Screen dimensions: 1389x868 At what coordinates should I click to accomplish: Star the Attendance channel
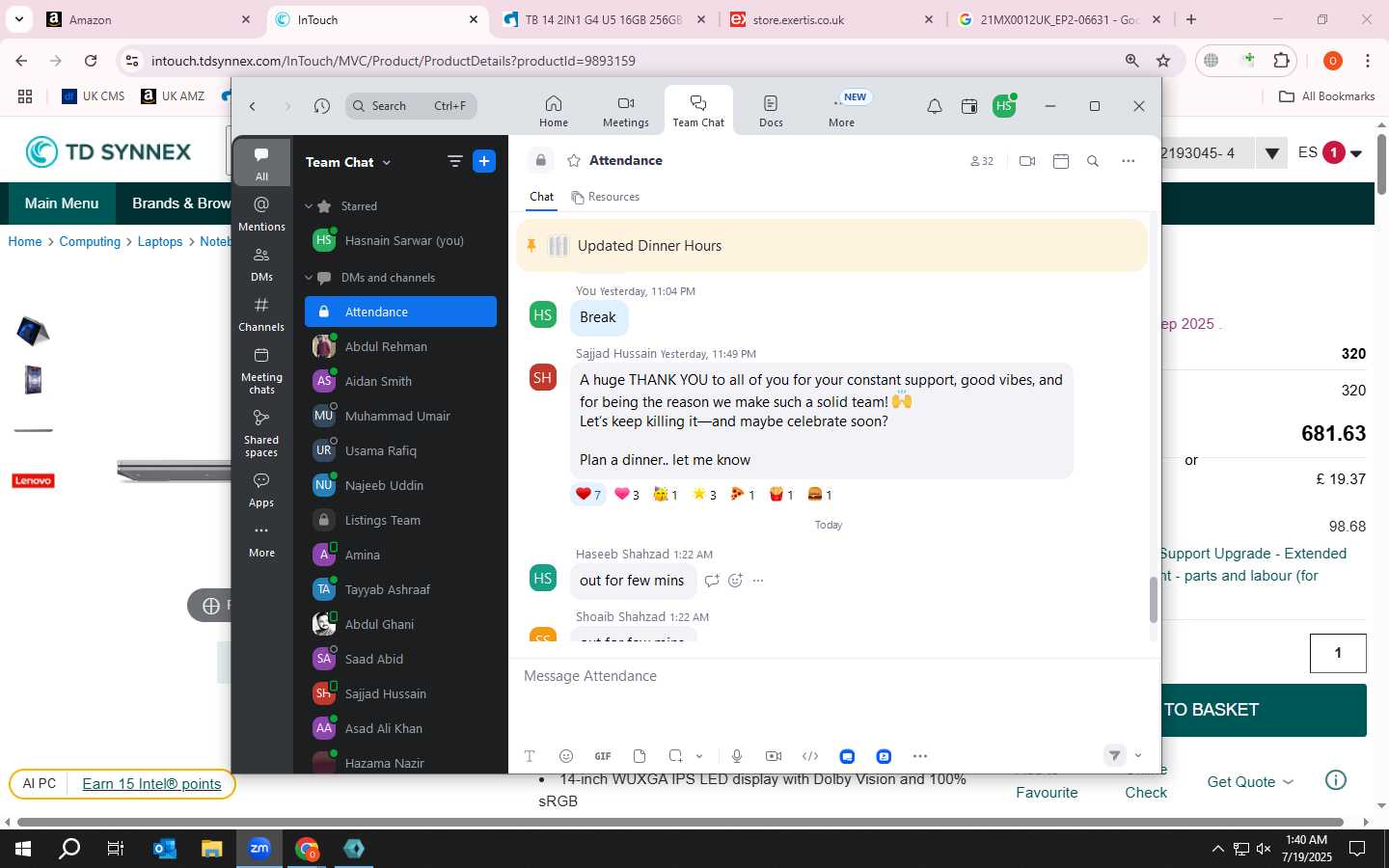click(x=574, y=160)
